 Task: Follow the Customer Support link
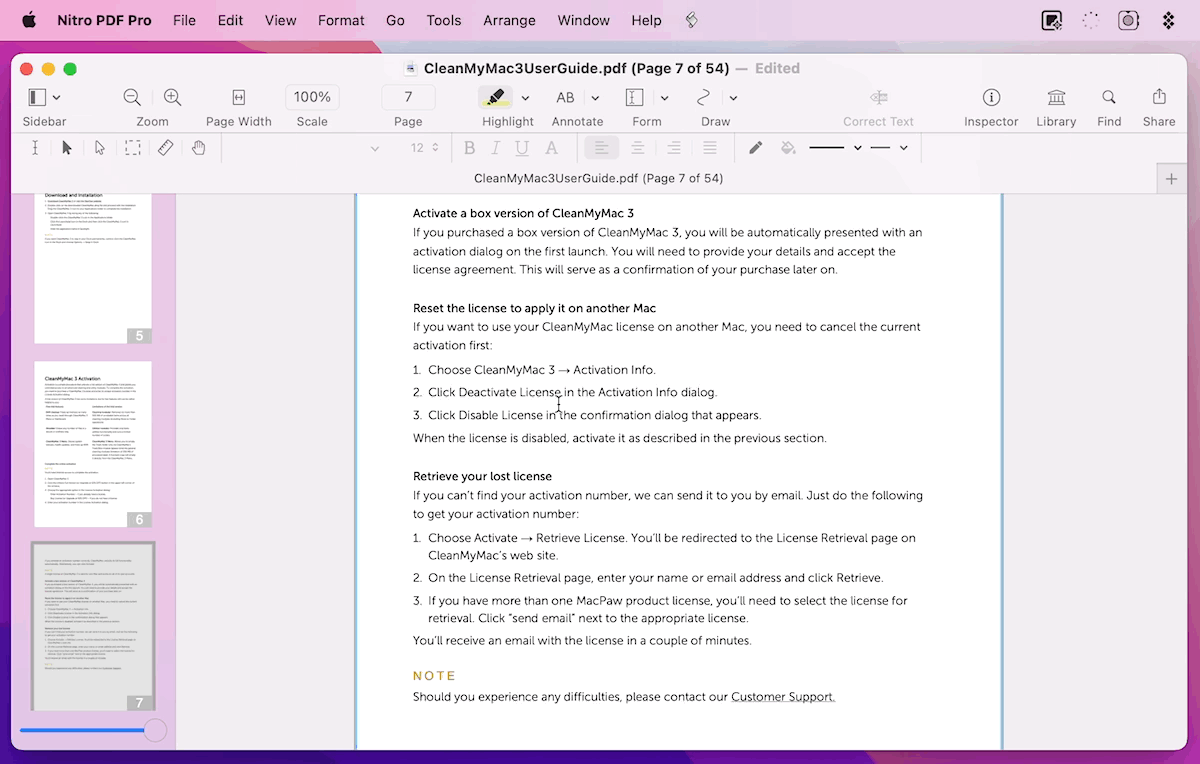coord(783,696)
